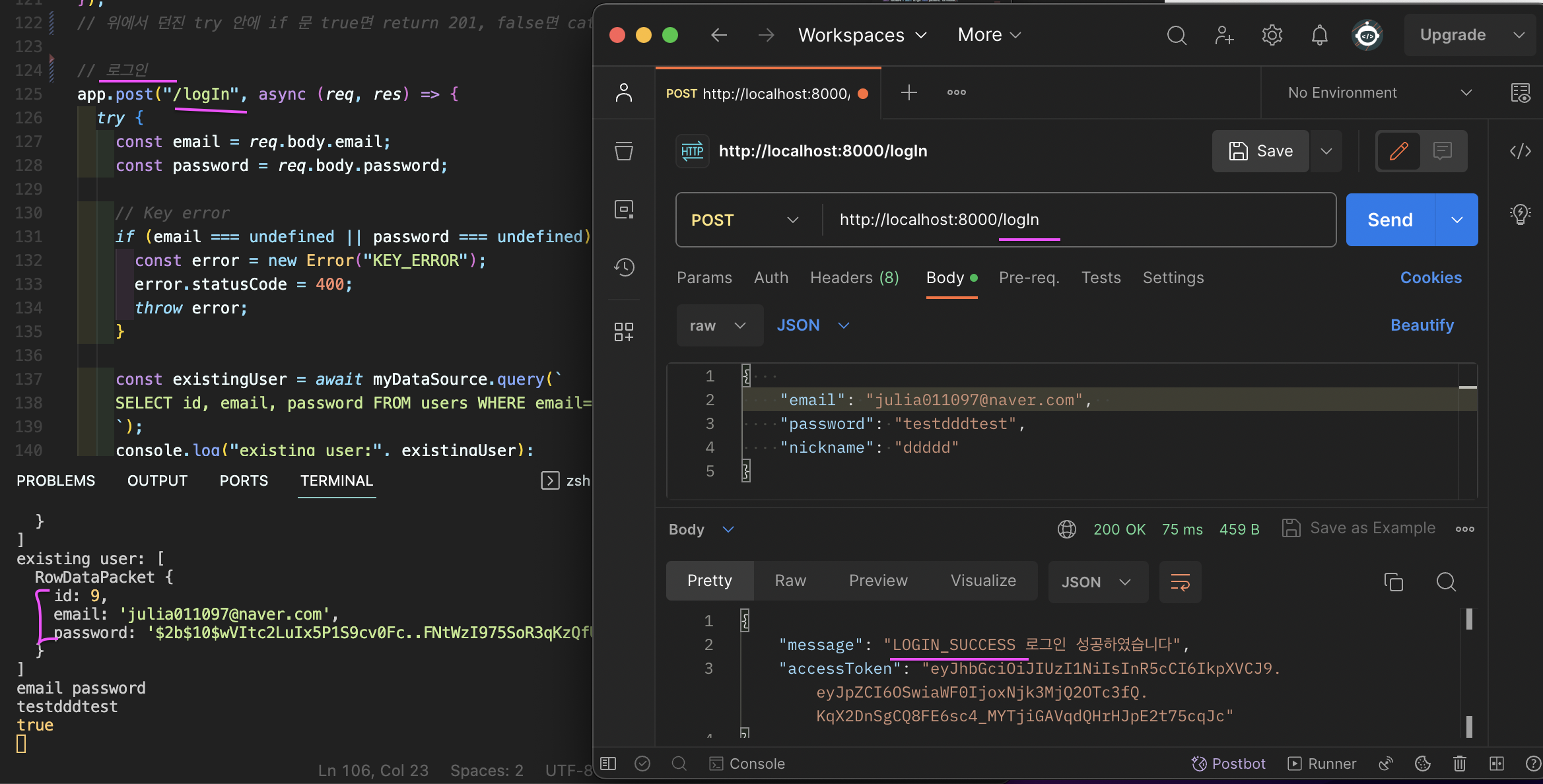Image resolution: width=1543 pixels, height=784 pixels.
Task: Click the search magnifier in header
Action: 1177,35
